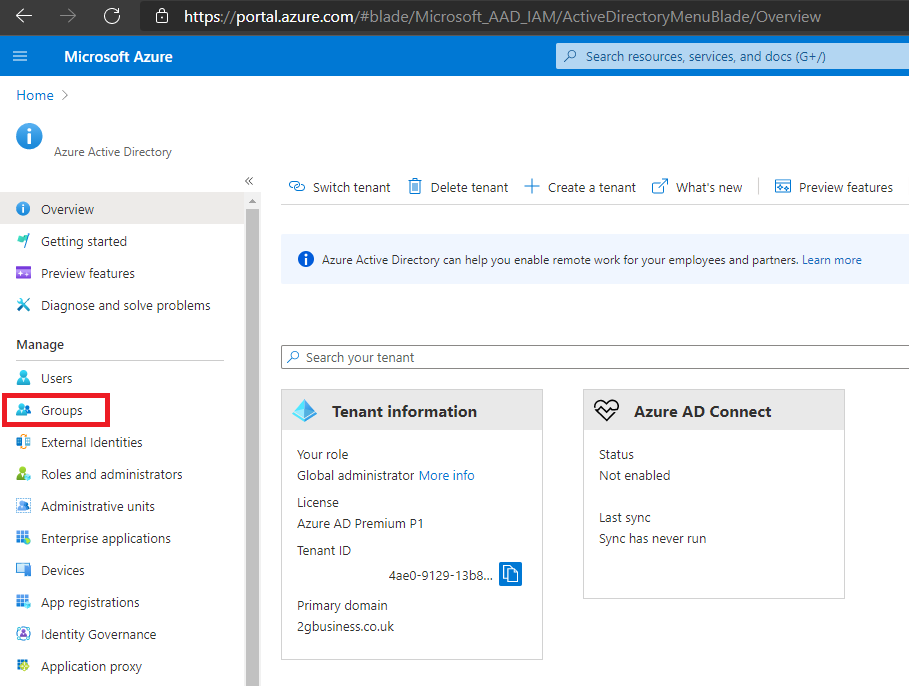The image size is (909, 686).
Task: Click the sidebar scrollbar up arrow
Action: pyautogui.click(x=252, y=201)
